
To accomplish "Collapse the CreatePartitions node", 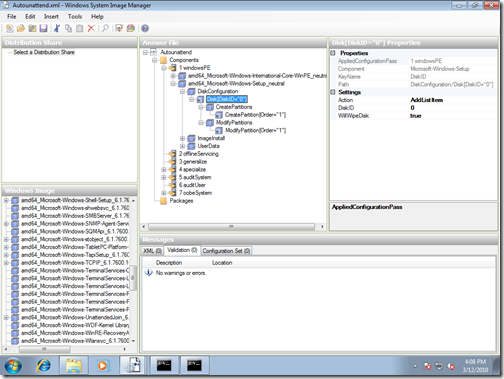I will point(201,107).
